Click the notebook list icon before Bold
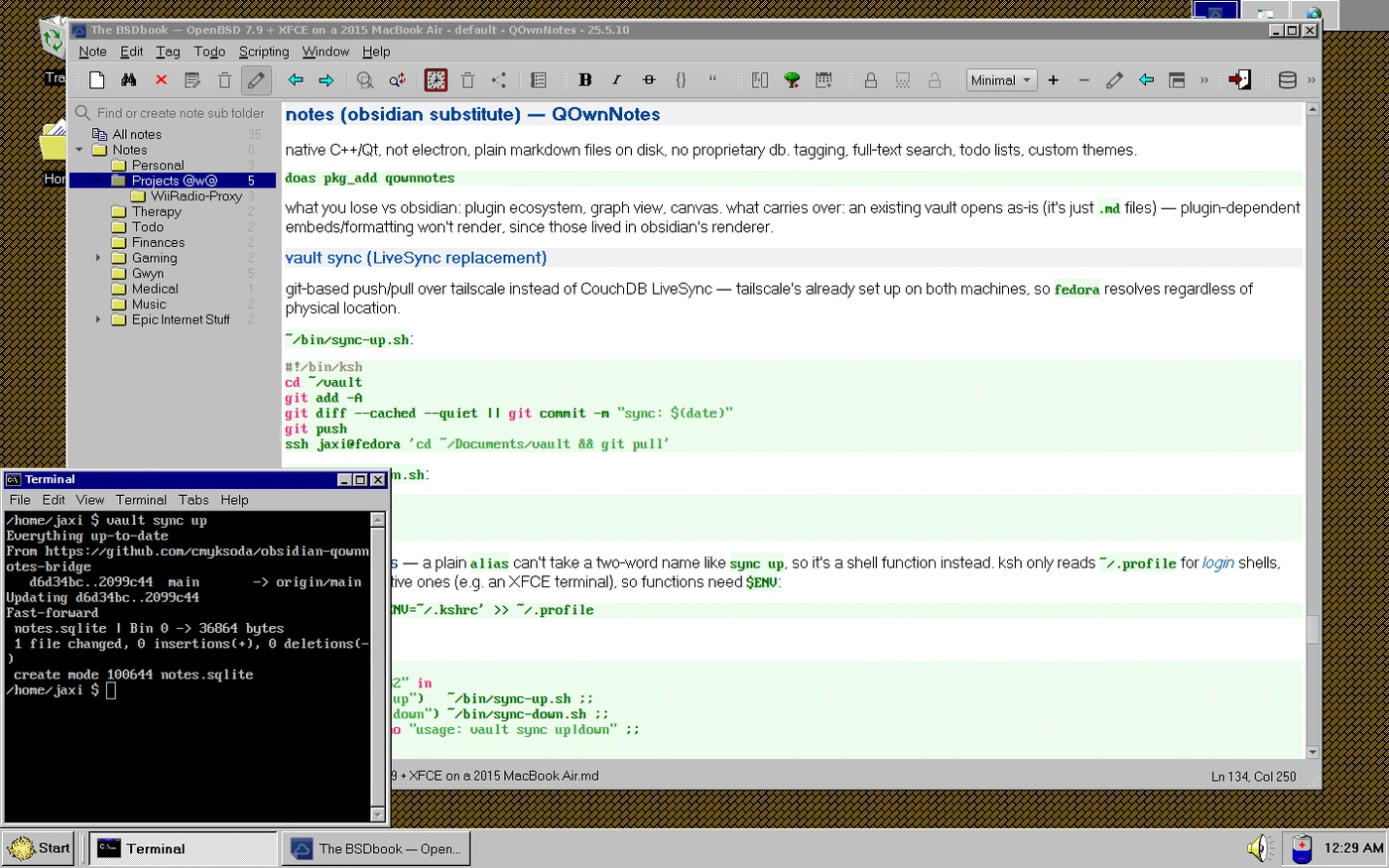This screenshot has height=868, width=1389. [x=539, y=80]
